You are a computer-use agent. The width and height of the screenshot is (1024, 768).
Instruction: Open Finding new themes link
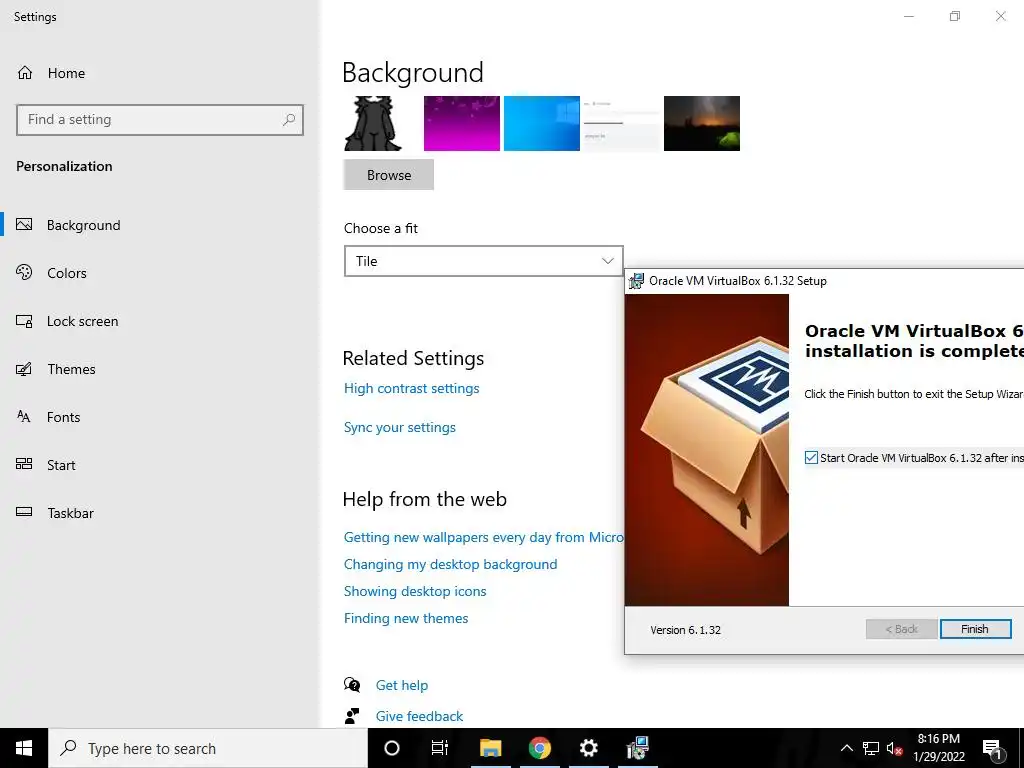pos(406,618)
